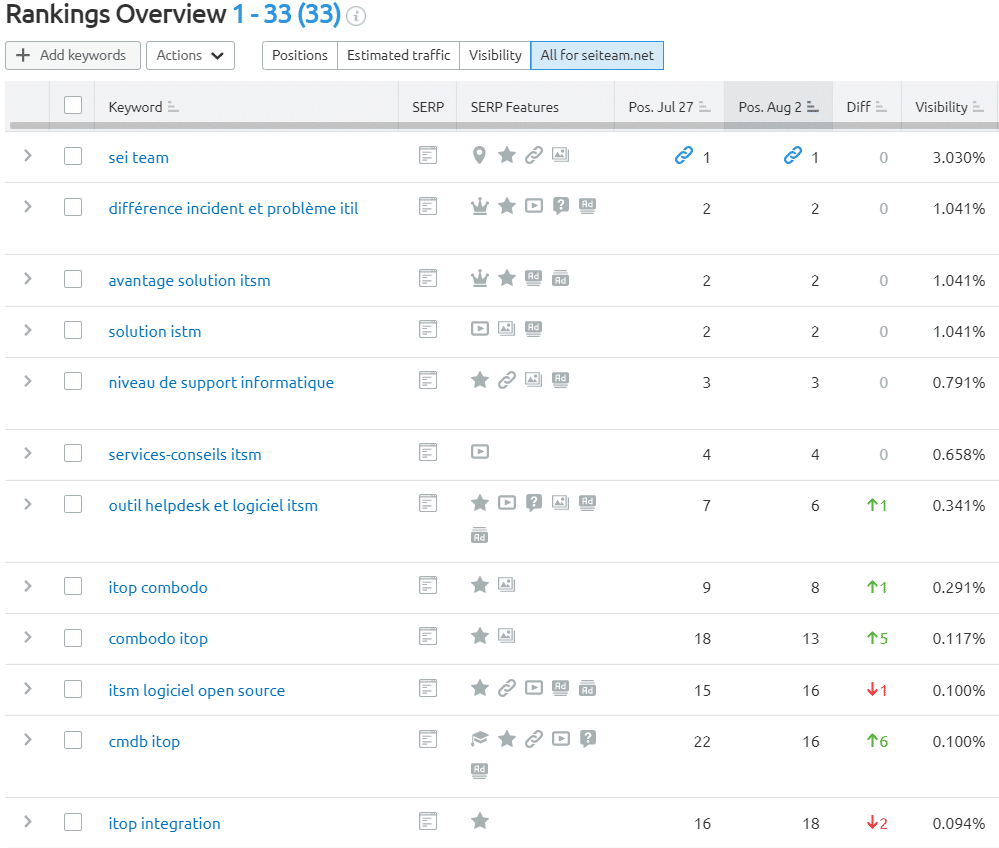
Task: Toggle the select-all checkbox in header
Action: point(73,105)
